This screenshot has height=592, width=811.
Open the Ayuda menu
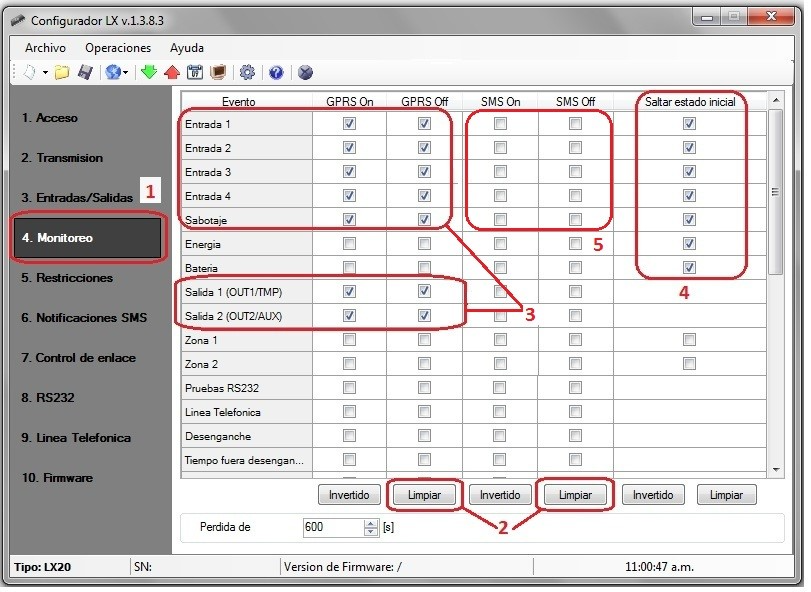pos(188,48)
